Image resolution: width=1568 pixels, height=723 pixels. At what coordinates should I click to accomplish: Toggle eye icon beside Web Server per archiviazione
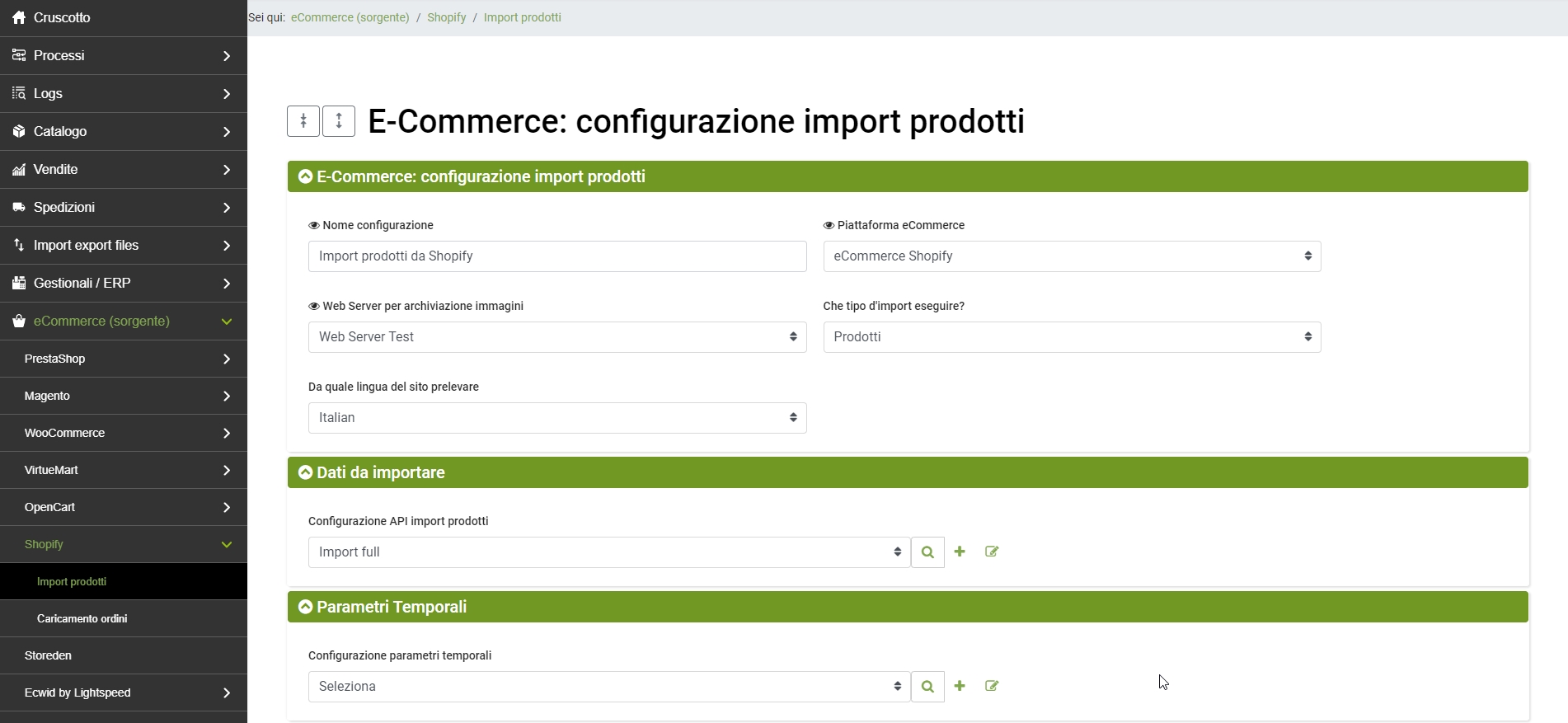coord(313,307)
